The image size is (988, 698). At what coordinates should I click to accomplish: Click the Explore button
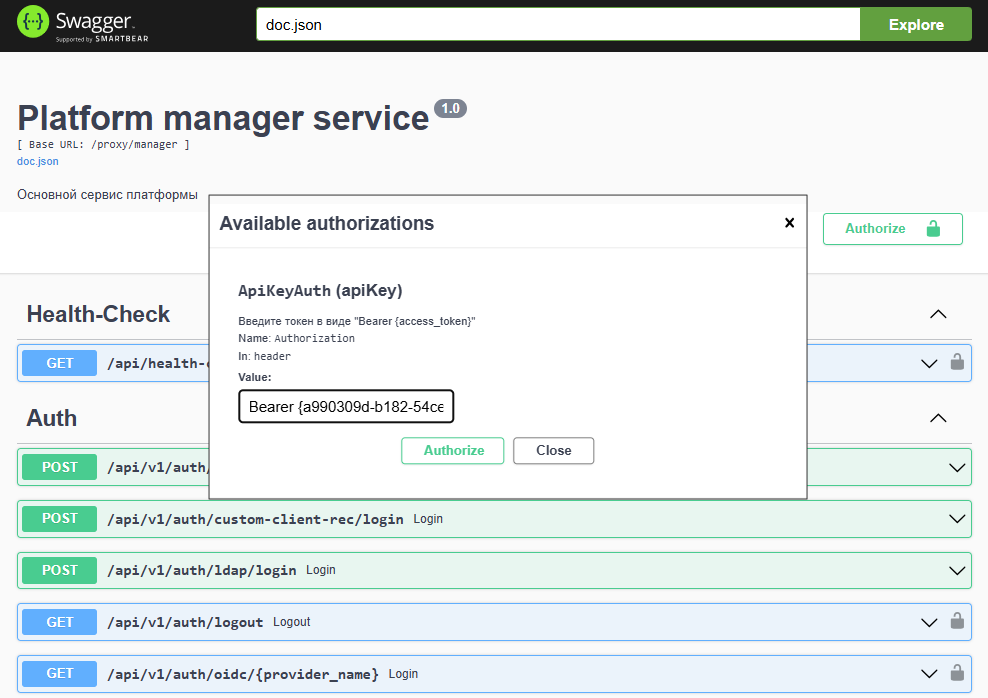tap(915, 25)
